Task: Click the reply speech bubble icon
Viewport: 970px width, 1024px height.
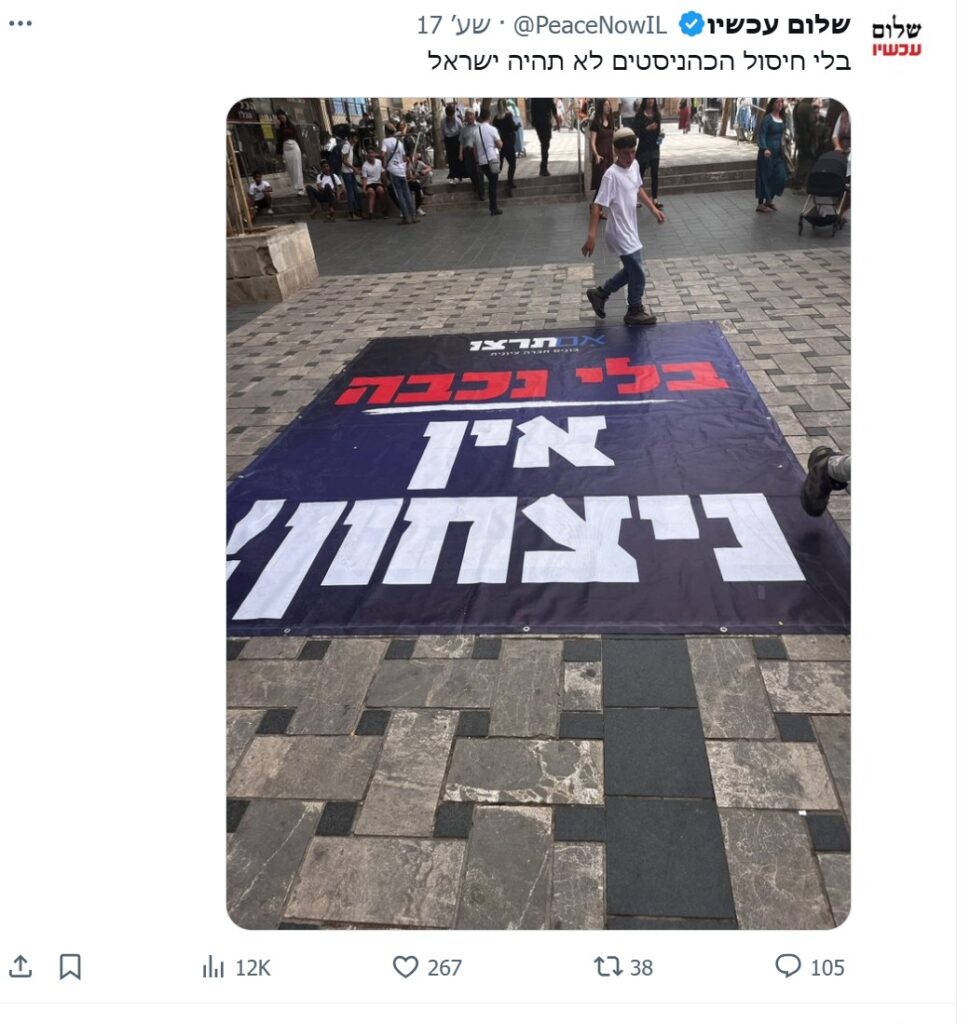Action: [788, 966]
